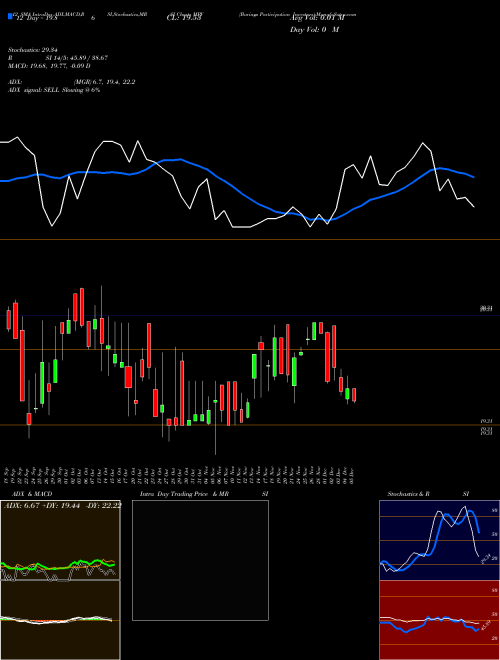Click the 'ADX: 6.67 +DY: 19.44 -DY: 22.22' header
The image size is (500, 660).
(63, 506)
